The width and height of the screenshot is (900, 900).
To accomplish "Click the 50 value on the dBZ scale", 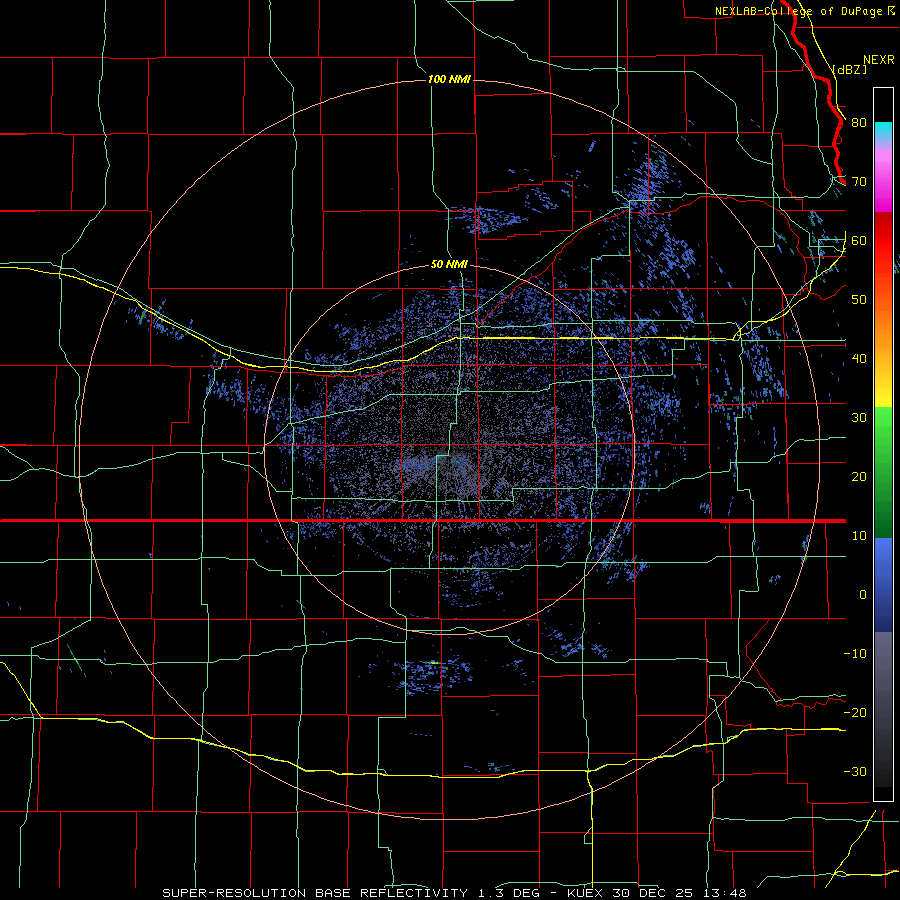I will pyautogui.click(x=859, y=300).
